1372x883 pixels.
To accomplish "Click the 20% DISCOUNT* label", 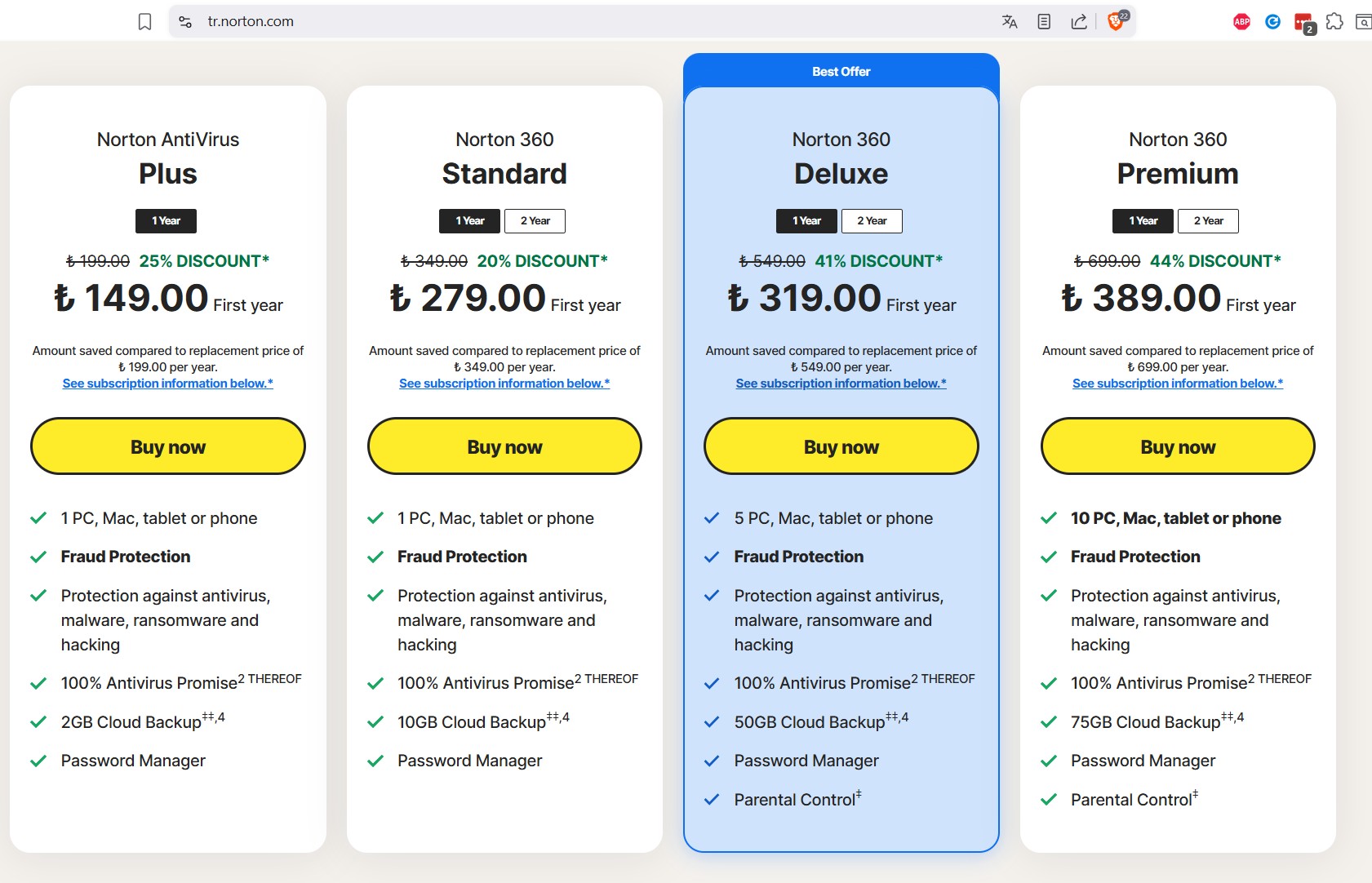I will click(x=543, y=261).
